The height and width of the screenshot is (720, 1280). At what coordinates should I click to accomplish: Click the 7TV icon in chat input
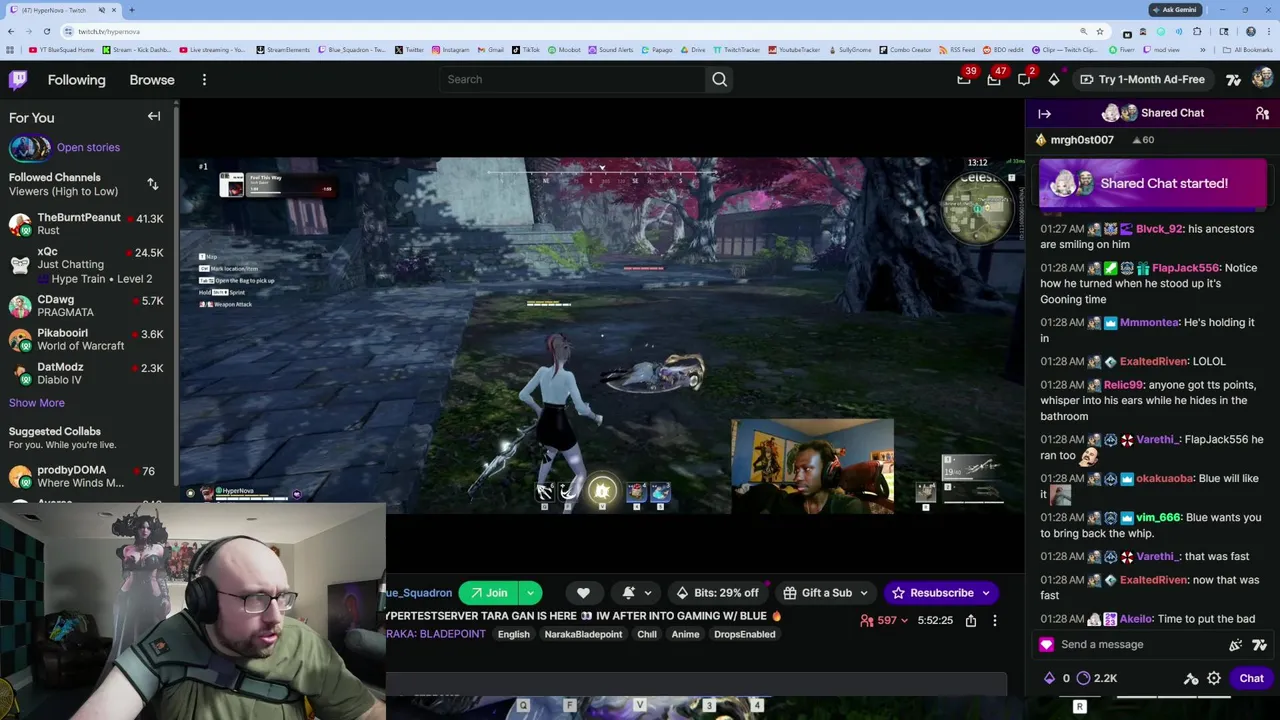click(1259, 645)
